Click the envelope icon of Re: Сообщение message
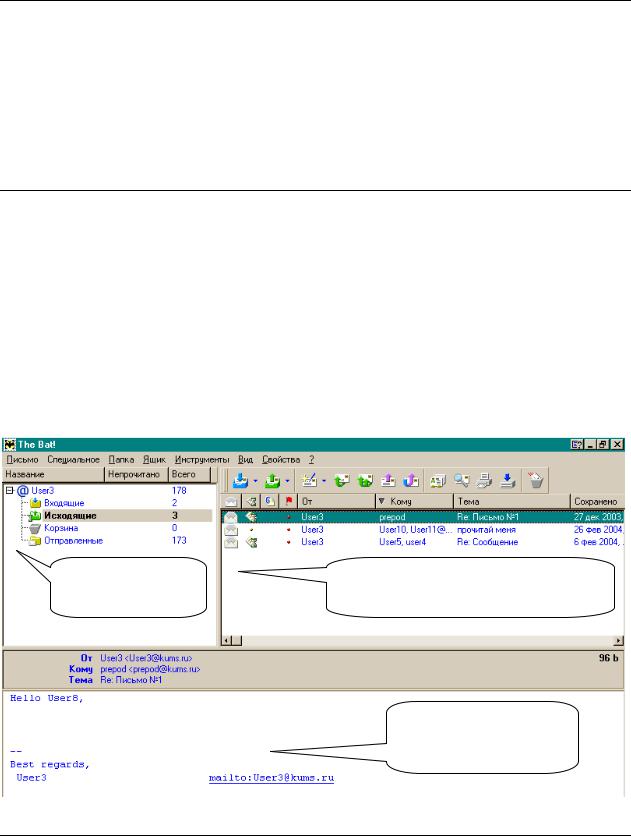 [x=231, y=542]
